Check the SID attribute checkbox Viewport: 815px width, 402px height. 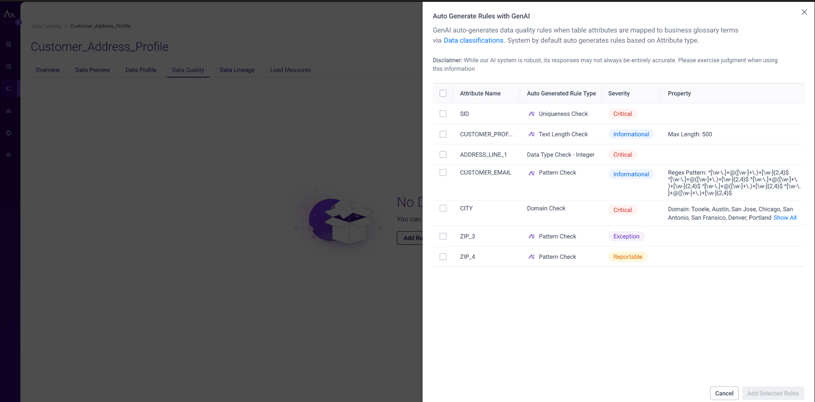(443, 114)
